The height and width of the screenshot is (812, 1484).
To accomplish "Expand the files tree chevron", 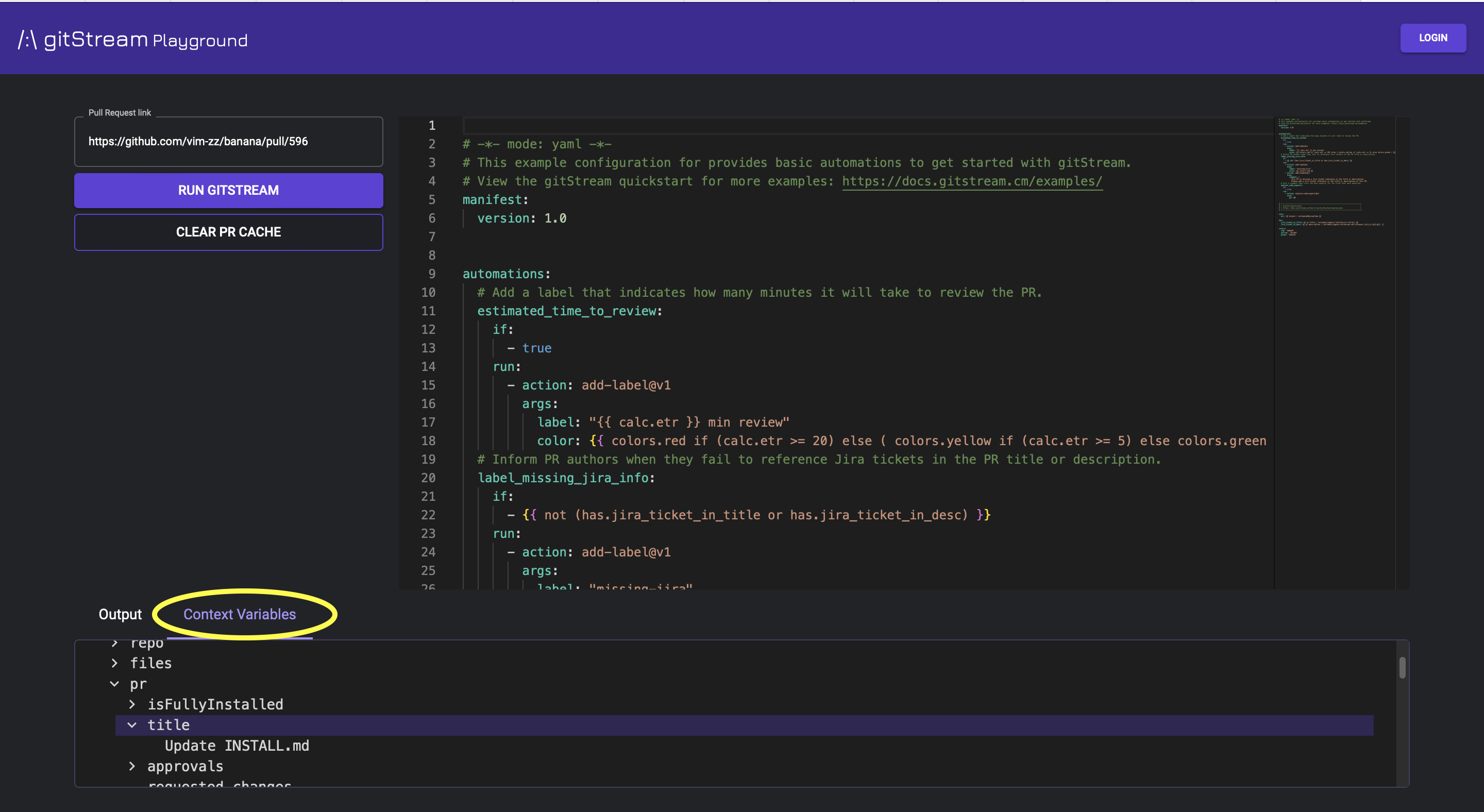I will point(114,664).
